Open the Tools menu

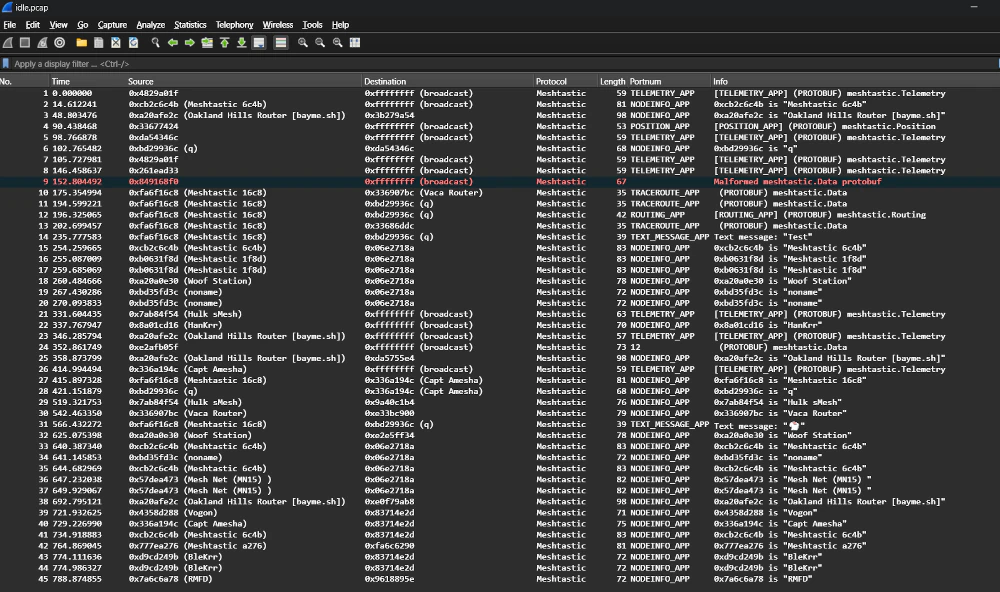[x=312, y=25]
